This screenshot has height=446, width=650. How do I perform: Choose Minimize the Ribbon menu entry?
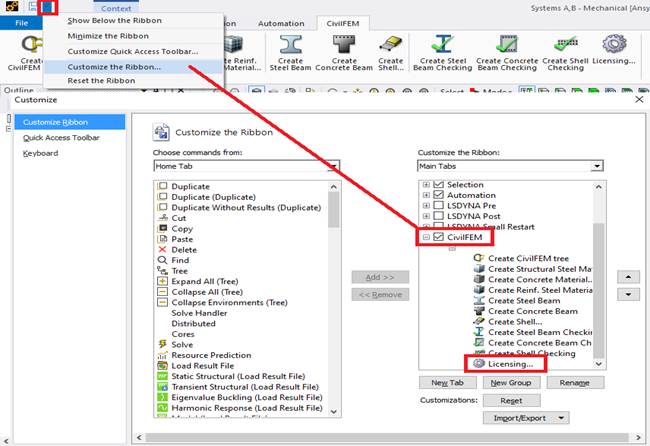pos(108,36)
